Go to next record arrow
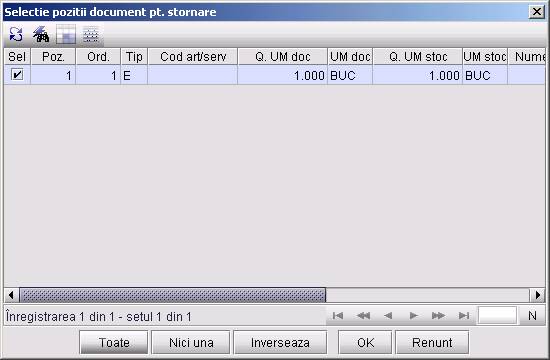The height and width of the screenshot is (360, 550). 414,315
